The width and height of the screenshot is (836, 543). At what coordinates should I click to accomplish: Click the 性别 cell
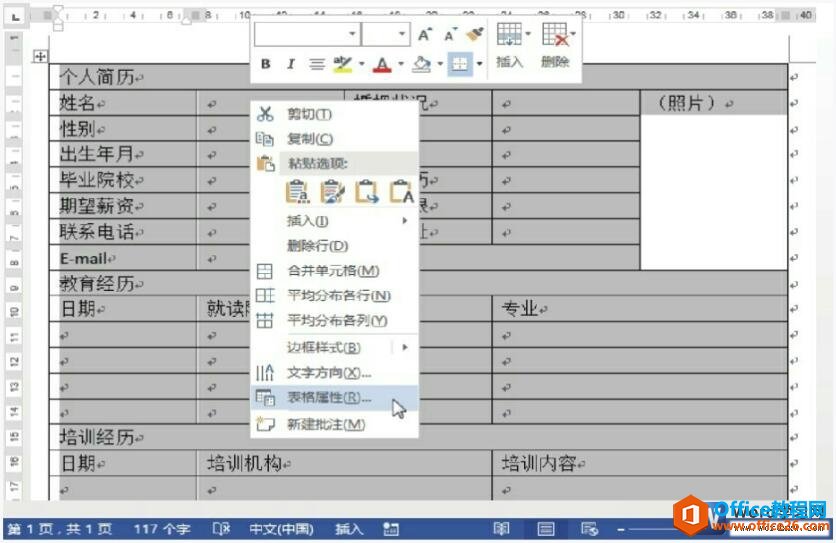click(x=123, y=129)
